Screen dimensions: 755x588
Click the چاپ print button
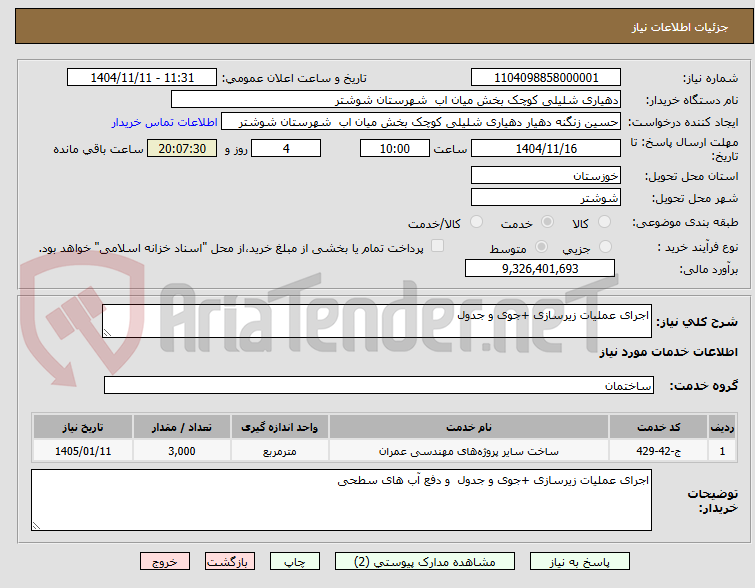click(295, 562)
